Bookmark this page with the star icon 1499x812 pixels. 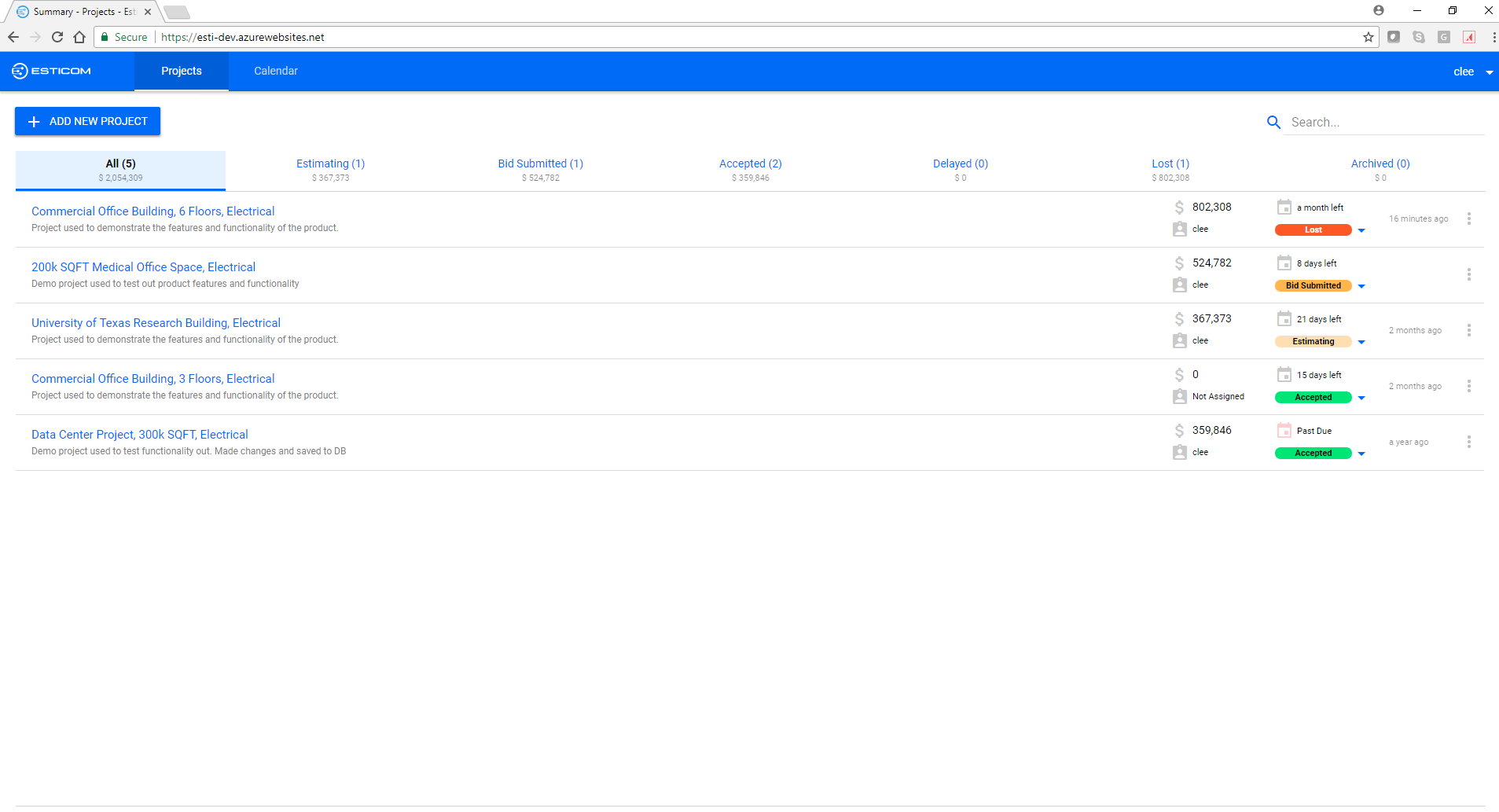coord(1368,37)
